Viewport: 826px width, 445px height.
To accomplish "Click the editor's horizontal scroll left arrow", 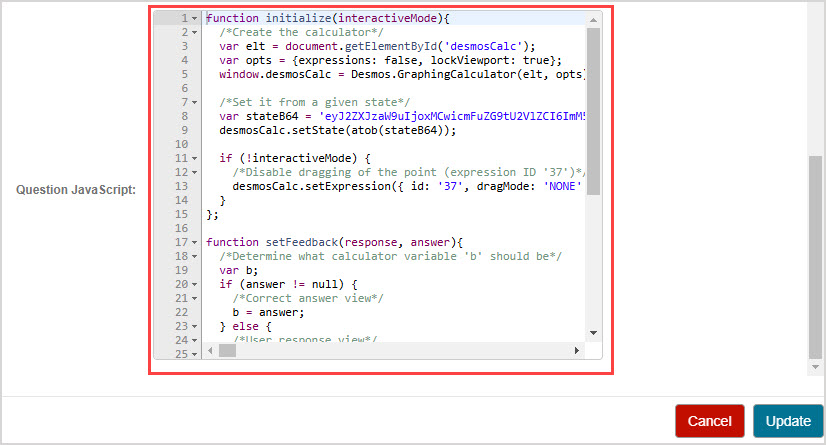I will coord(210,351).
